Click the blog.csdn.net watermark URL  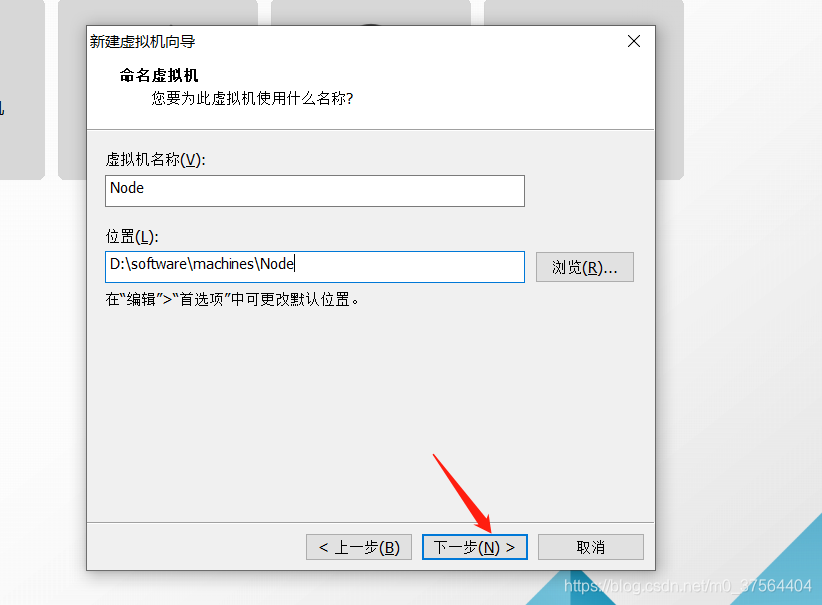click(688, 586)
